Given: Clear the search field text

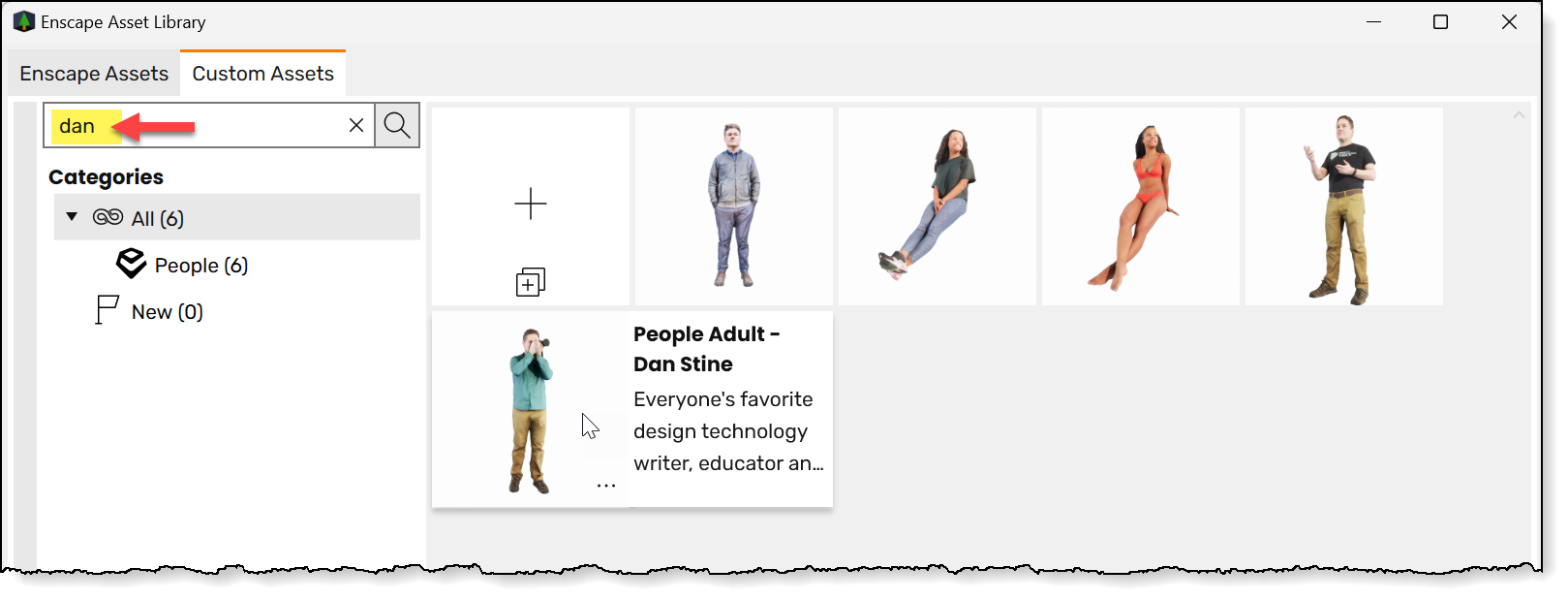Looking at the screenshot, I should coord(356,125).
